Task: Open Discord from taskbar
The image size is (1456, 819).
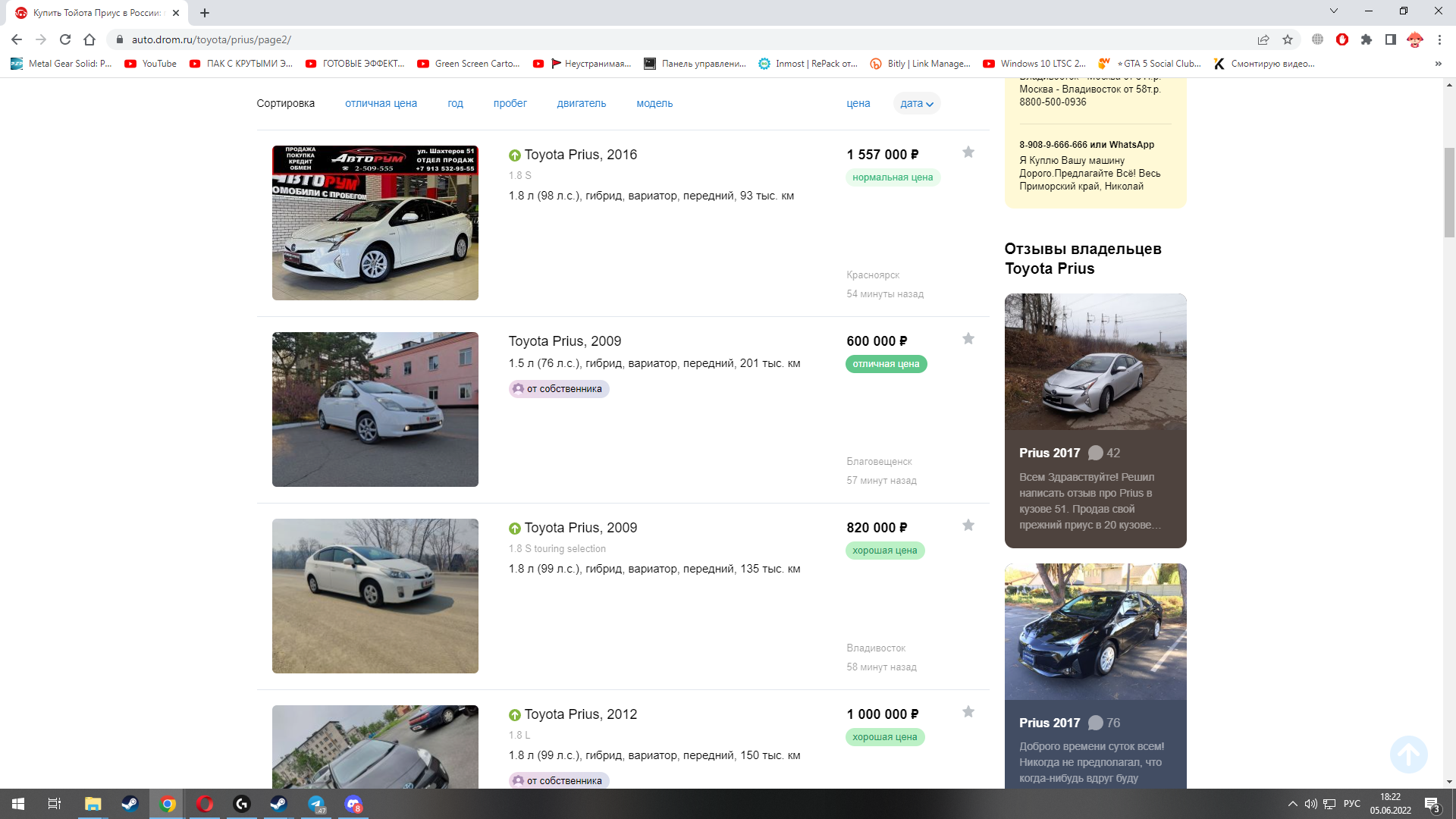Action: tap(353, 804)
